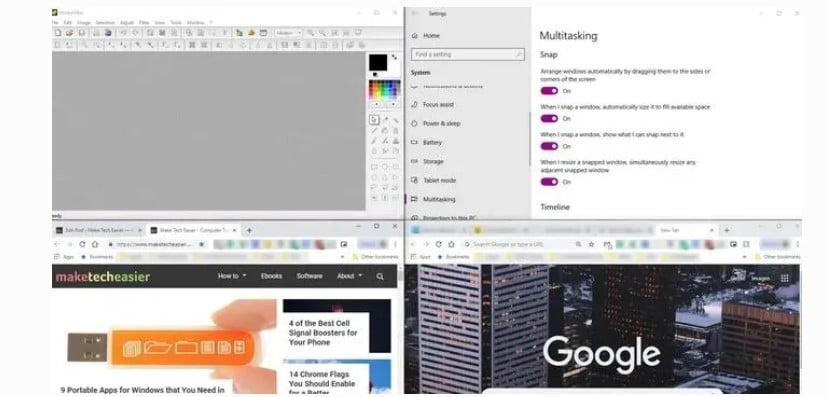Select the arrow selection tool in tool palette
Screen dimensions: 827x397
click(374, 120)
